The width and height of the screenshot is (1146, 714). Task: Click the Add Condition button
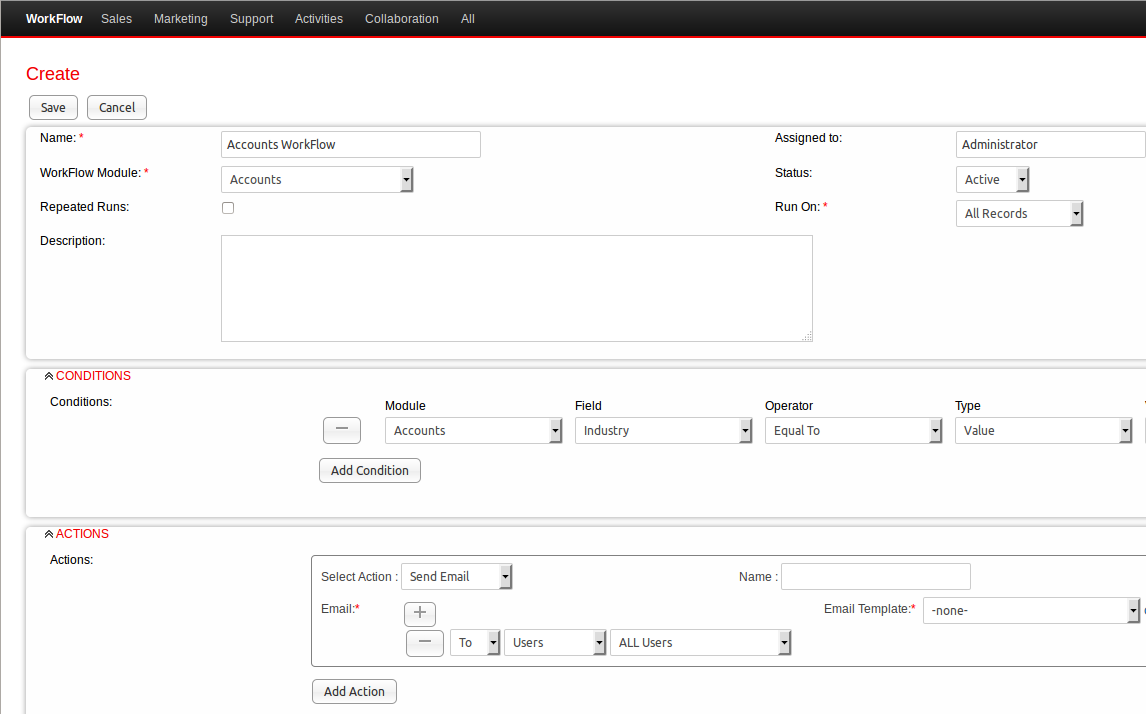[x=370, y=471]
